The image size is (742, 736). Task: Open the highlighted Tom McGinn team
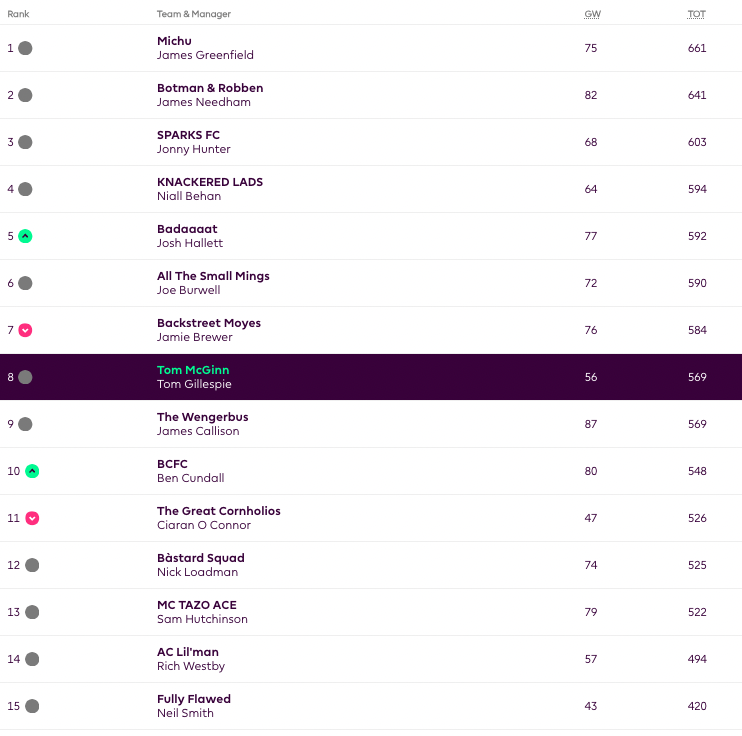click(x=193, y=370)
